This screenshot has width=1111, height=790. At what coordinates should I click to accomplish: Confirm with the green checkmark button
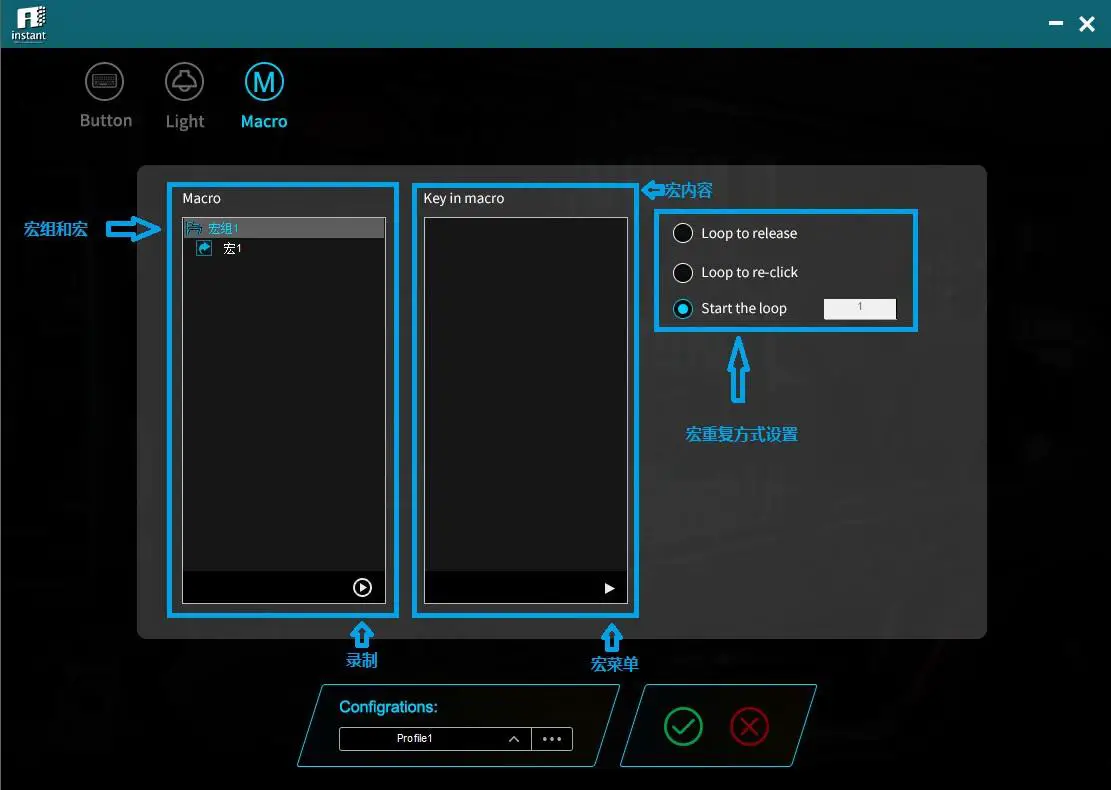pyautogui.click(x=683, y=726)
